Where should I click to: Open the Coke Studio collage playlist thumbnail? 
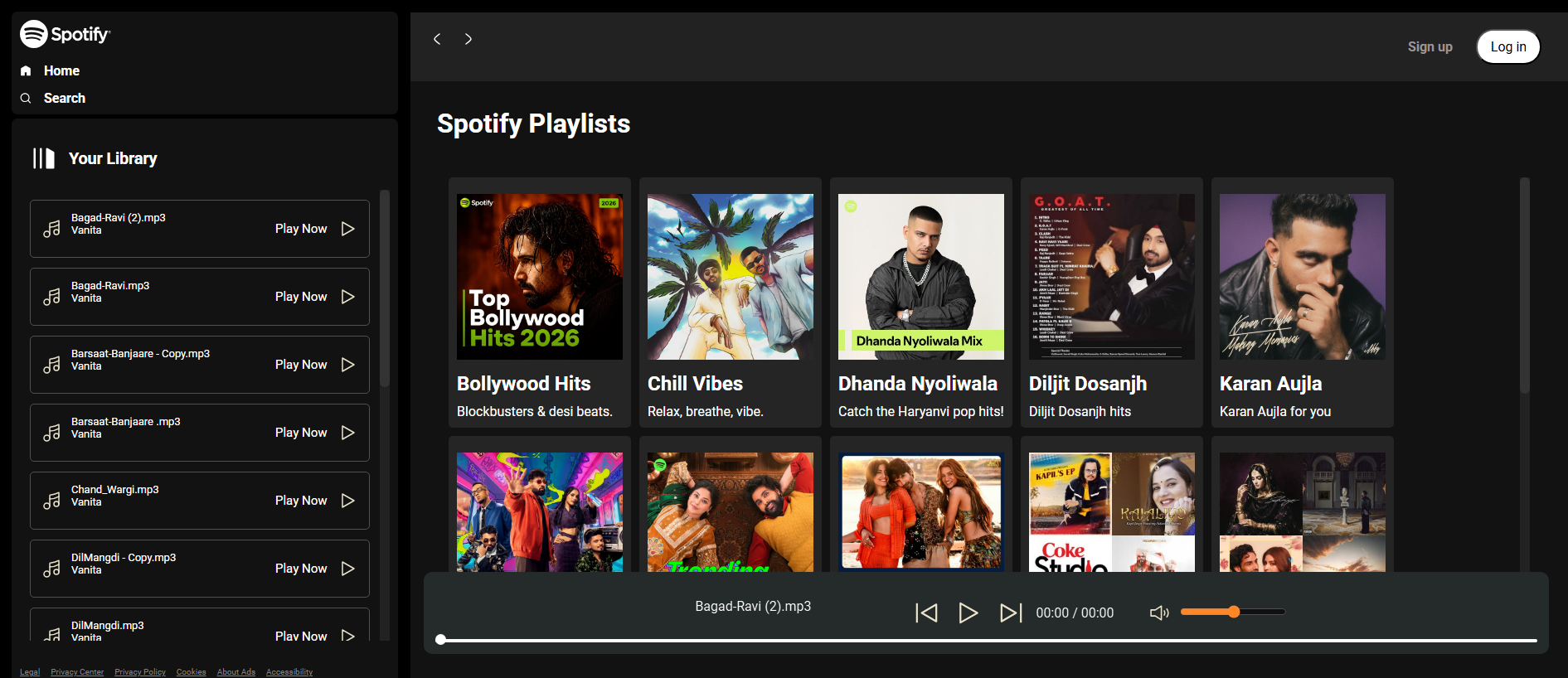tap(1112, 512)
